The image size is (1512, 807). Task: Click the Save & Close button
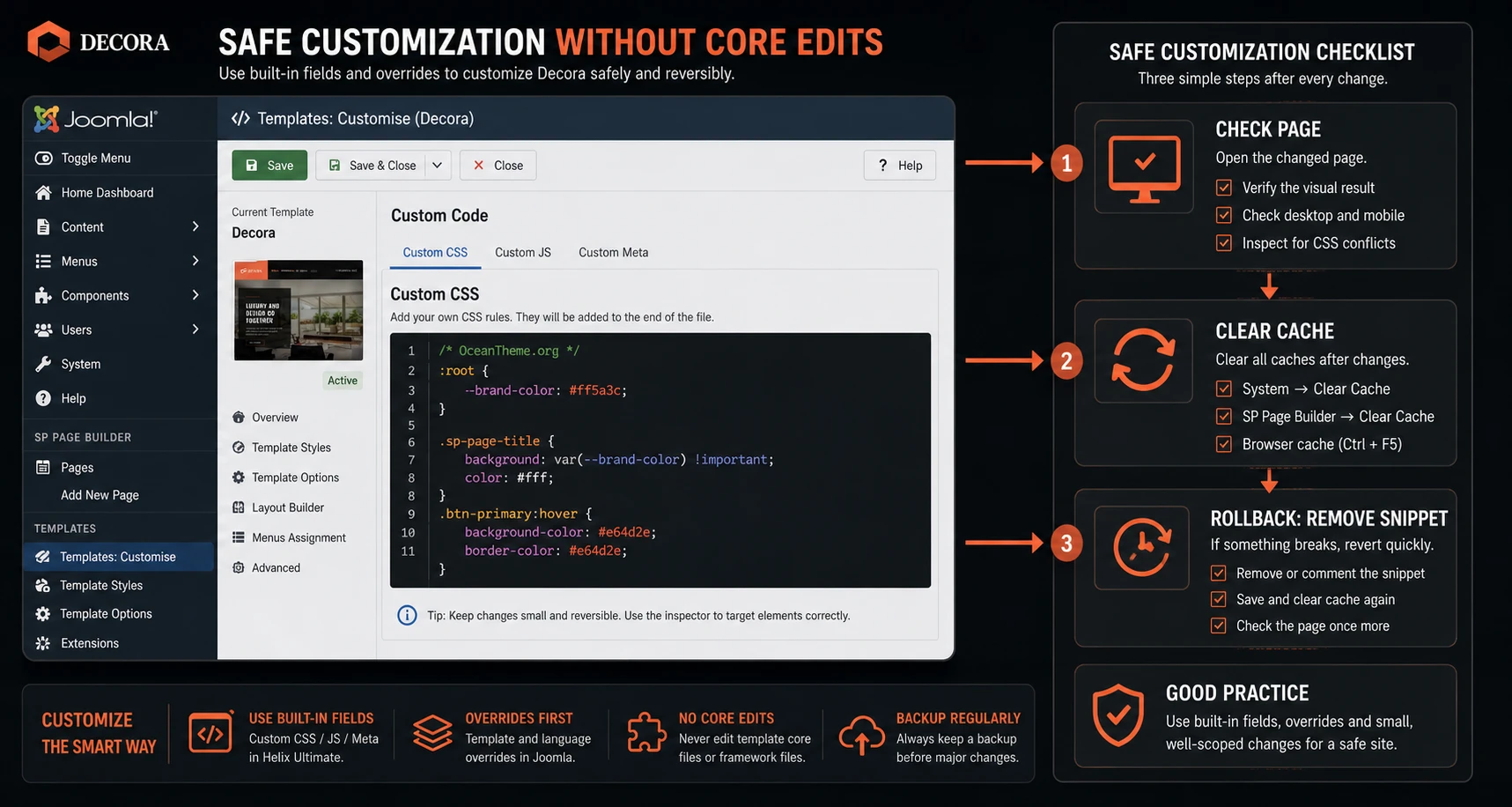(371, 166)
